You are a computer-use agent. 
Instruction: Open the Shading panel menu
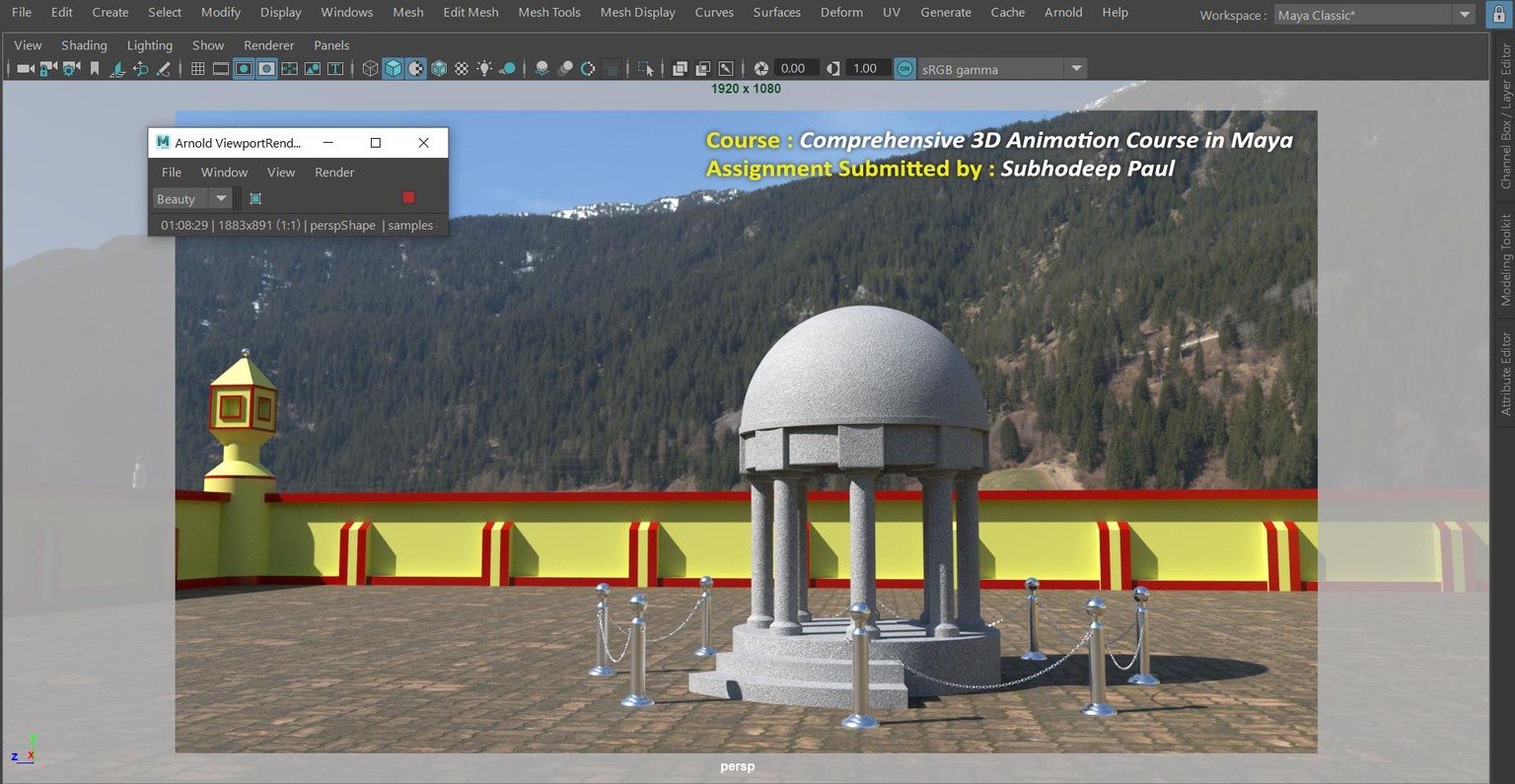point(84,45)
